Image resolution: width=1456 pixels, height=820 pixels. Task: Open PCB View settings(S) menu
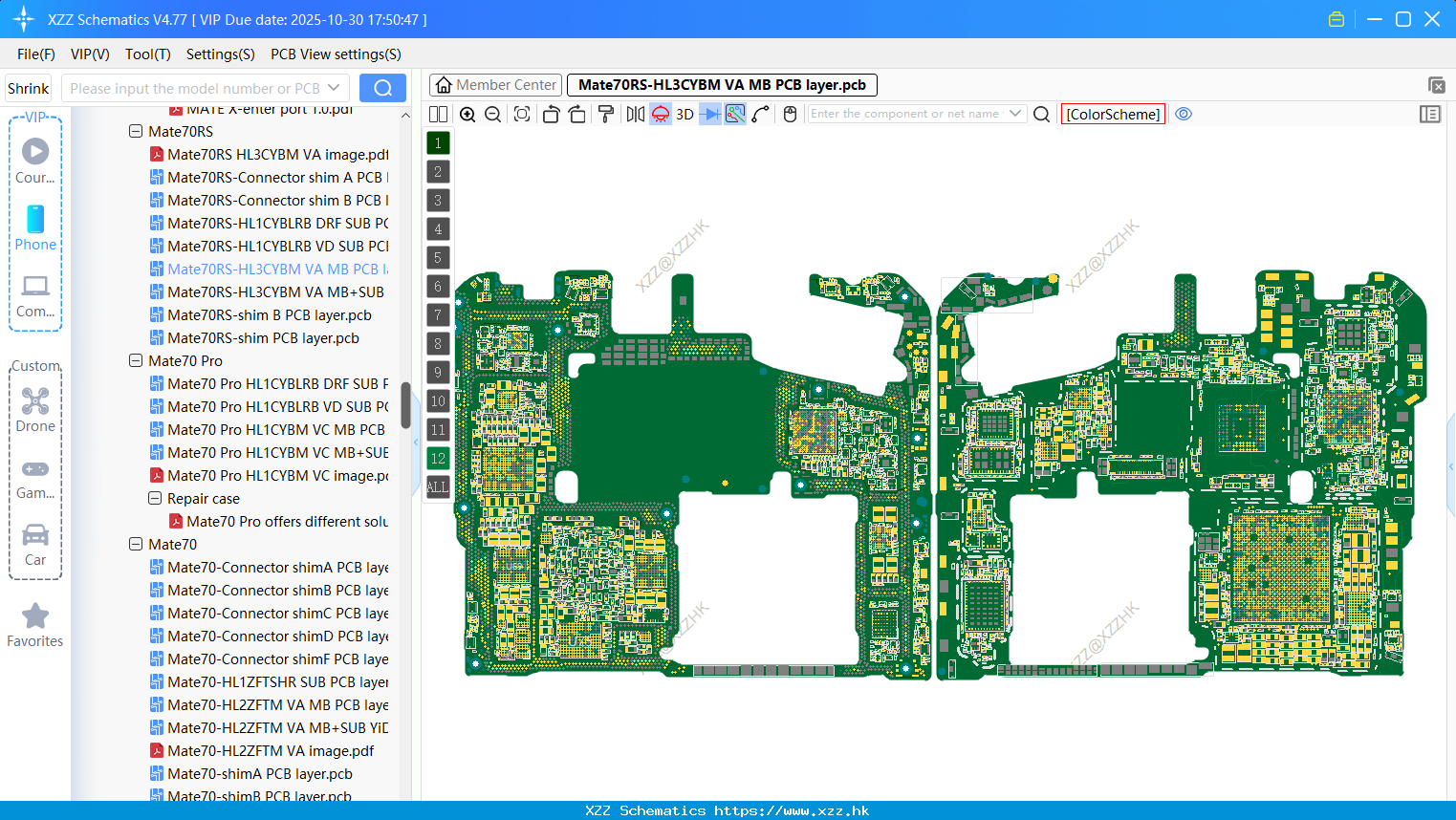pos(336,54)
